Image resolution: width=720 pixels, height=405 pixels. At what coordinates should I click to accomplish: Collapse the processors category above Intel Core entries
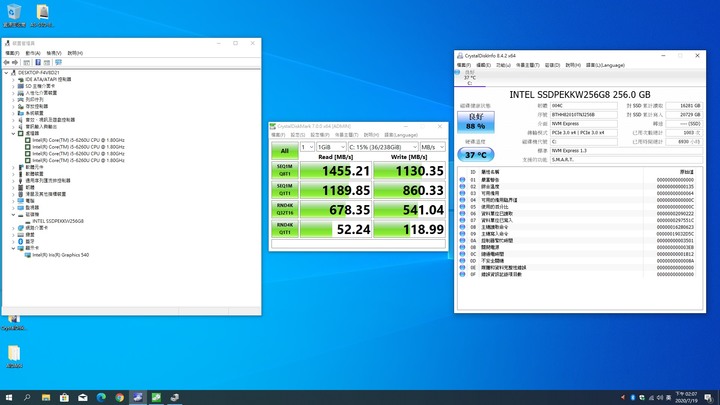(x=13, y=133)
